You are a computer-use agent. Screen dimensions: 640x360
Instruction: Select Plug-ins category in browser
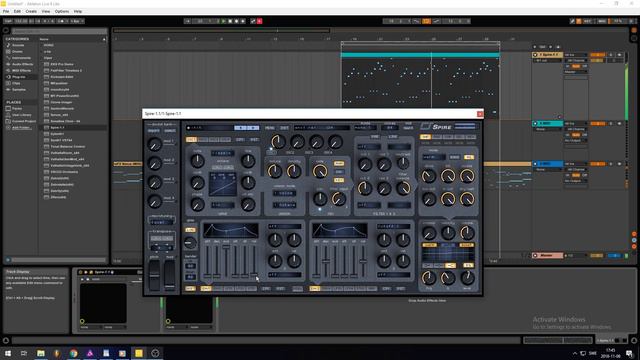click(19, 77)
